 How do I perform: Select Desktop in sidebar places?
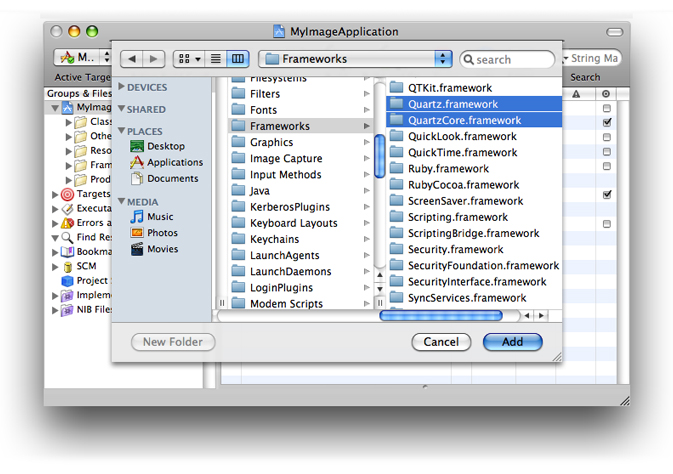[164, 146]
